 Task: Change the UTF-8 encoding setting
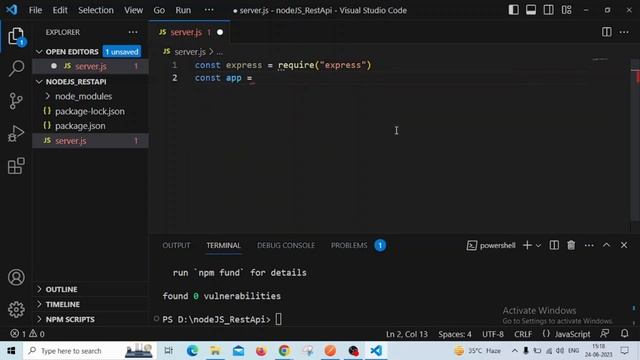pyautogui.click(x=493, y=334)
